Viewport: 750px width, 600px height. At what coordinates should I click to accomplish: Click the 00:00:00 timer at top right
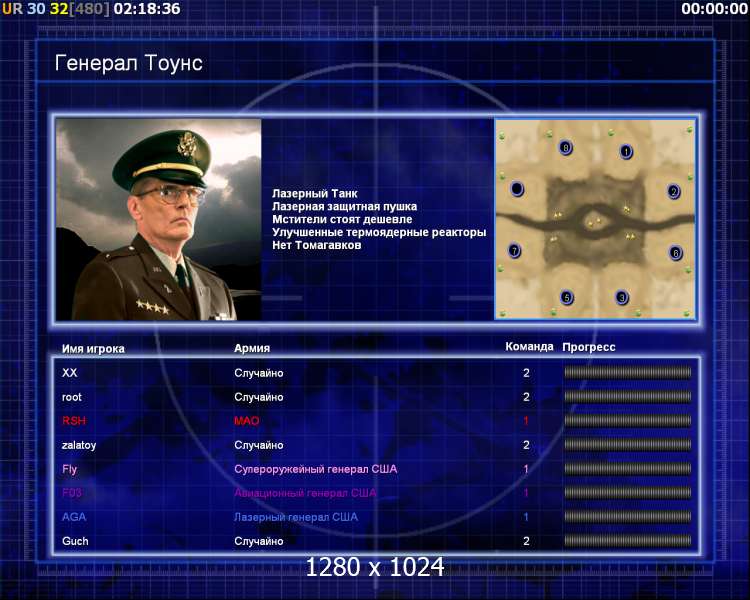pyautogui.click(x=715, y=9)
